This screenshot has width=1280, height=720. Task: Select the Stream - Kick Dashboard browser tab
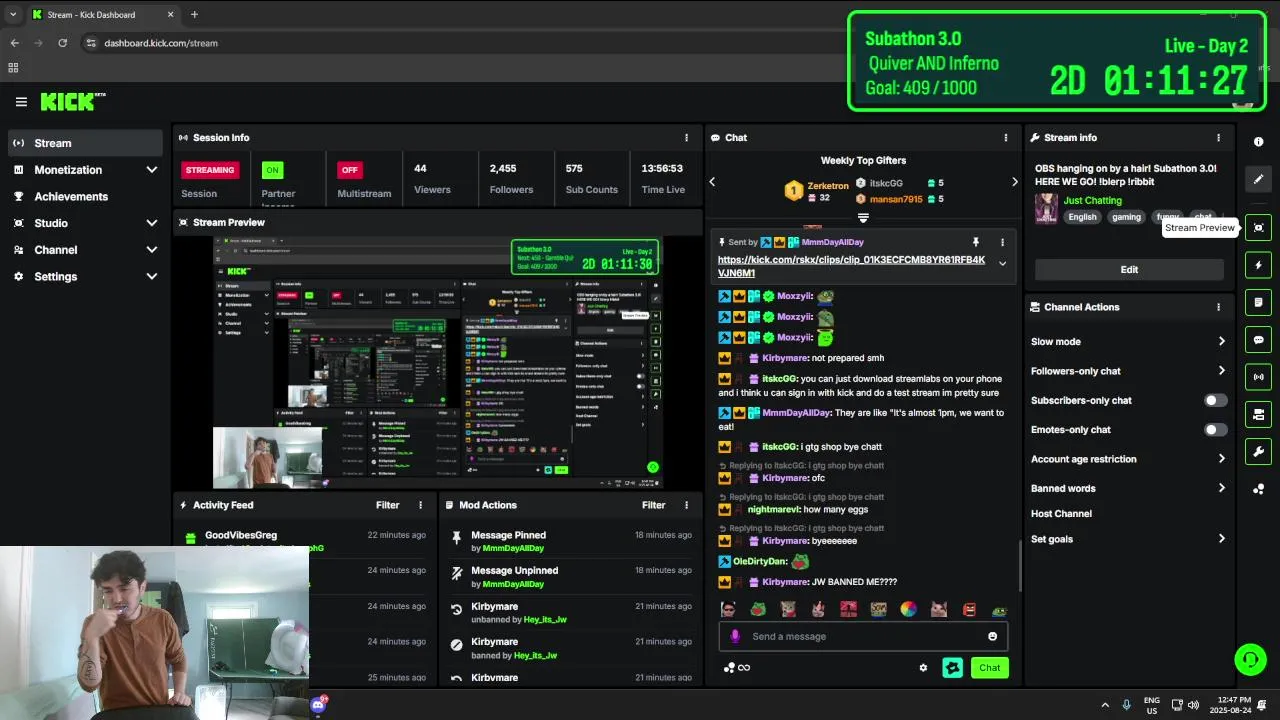[103, 15]
